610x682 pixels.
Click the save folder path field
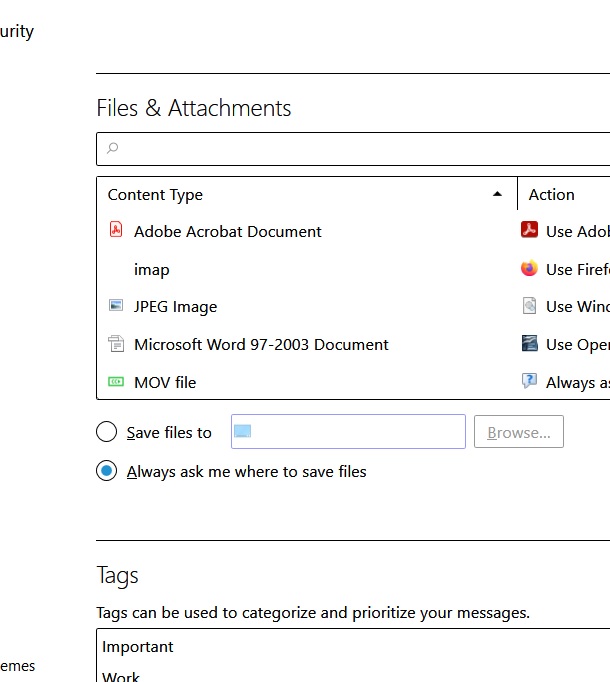(x=348, y=432)
